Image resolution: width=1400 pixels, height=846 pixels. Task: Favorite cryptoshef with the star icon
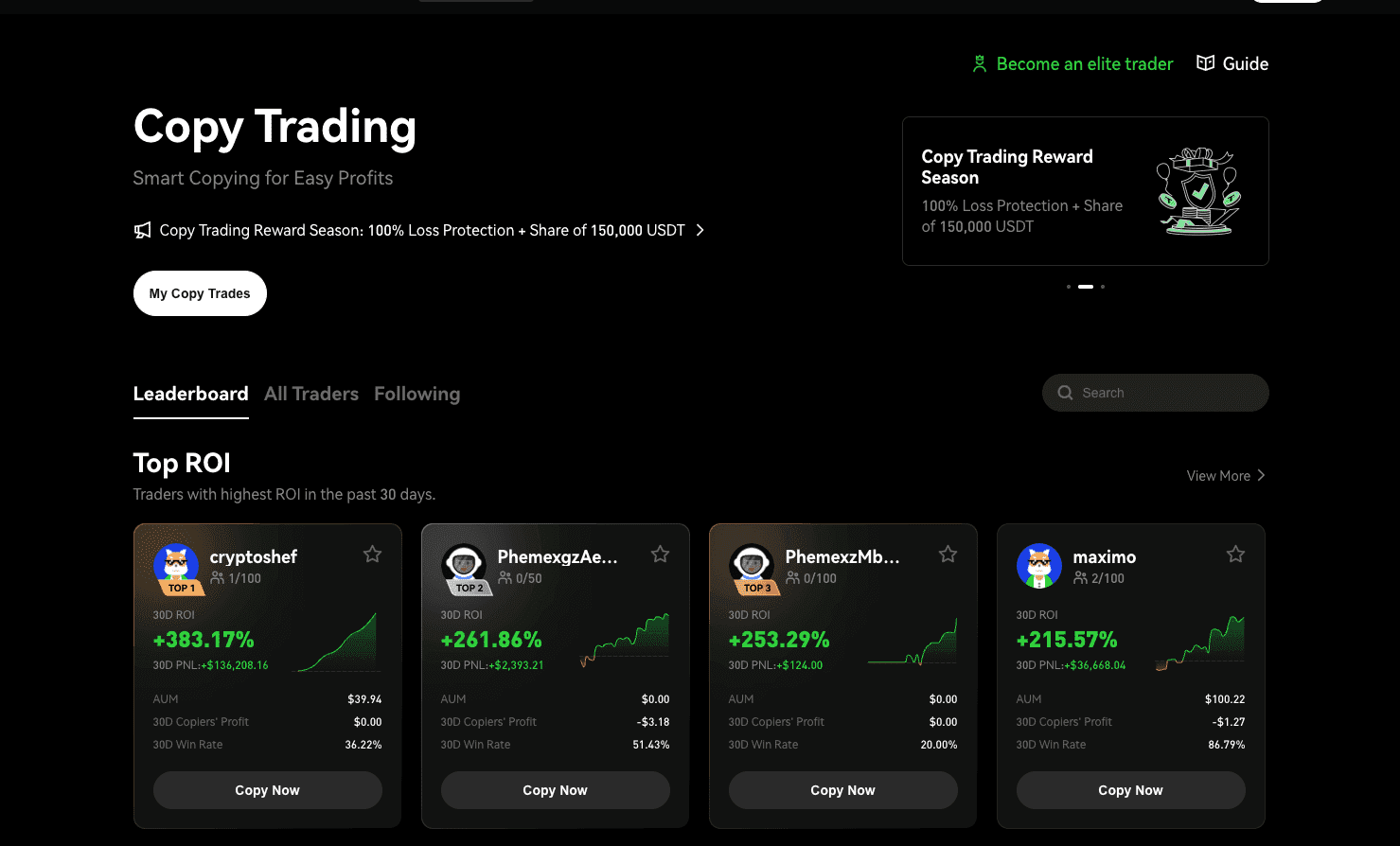point(372,554)
